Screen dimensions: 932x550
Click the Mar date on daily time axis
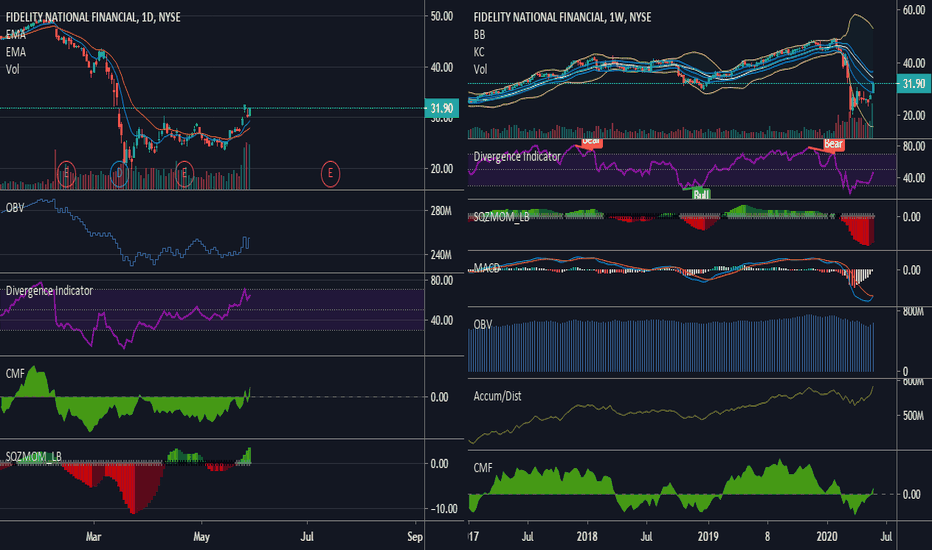[x=93, y=536]
